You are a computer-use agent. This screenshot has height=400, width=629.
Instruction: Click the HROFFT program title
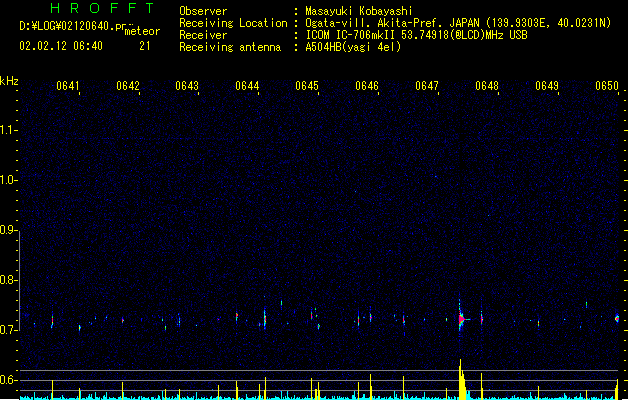pos(103,8)
